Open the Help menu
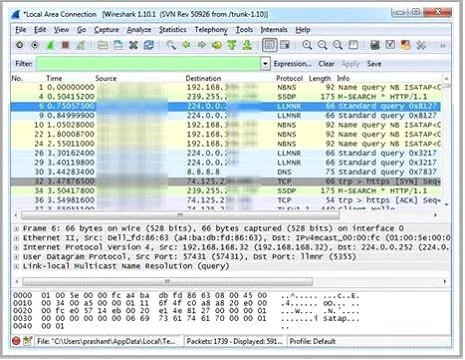The height and width of the screenshot is (360, 465). point(303,30)
